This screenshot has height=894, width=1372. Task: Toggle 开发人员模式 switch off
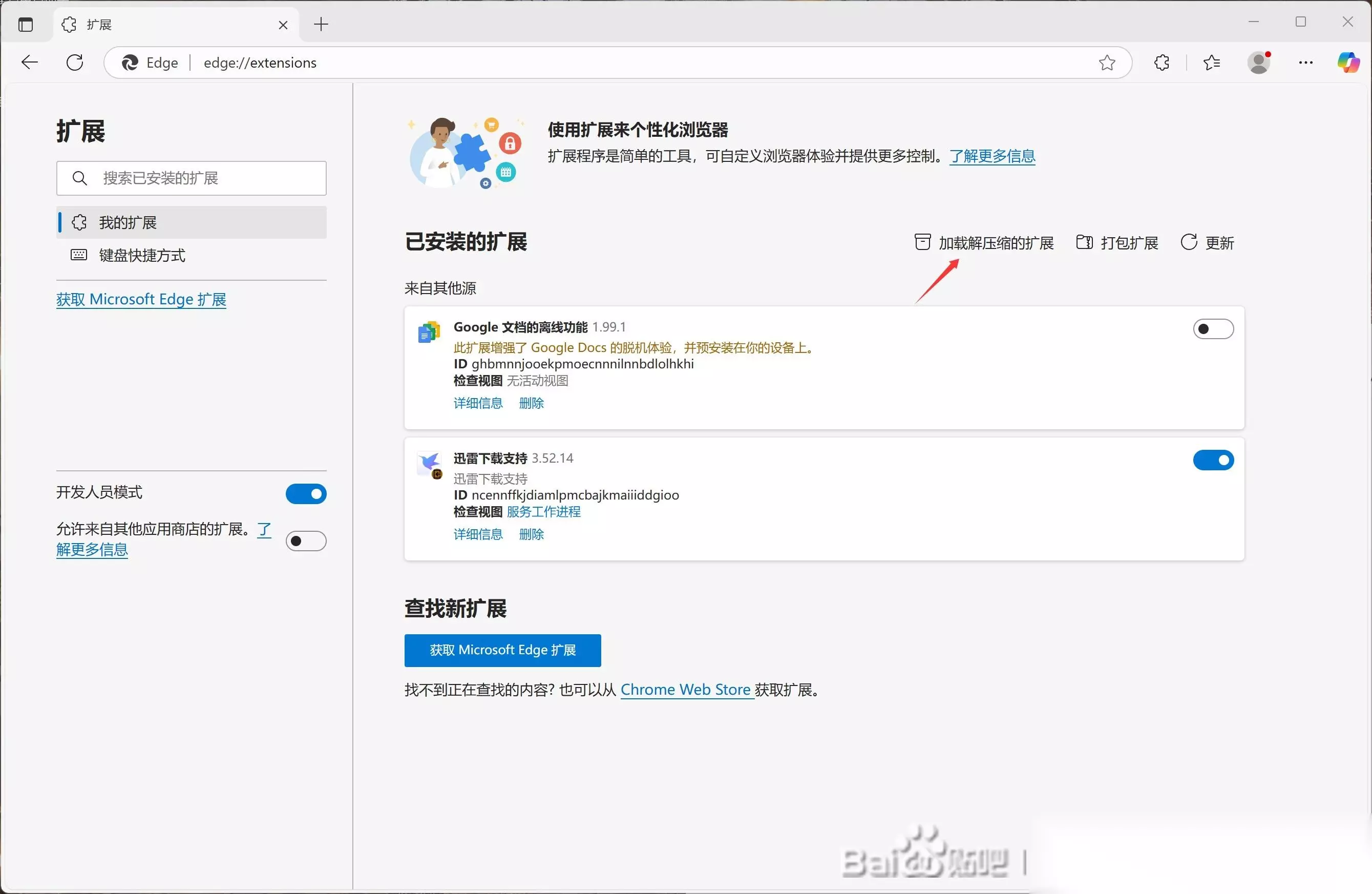[306, 494]
